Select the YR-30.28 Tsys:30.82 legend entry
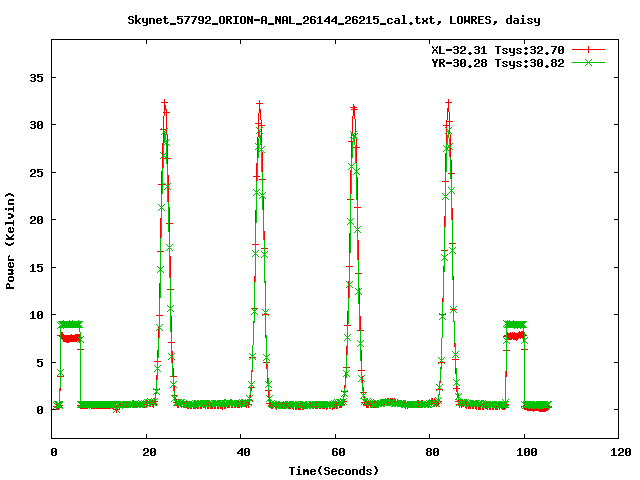The height and width of the screenshot is (480, 640). pos(498,63)
